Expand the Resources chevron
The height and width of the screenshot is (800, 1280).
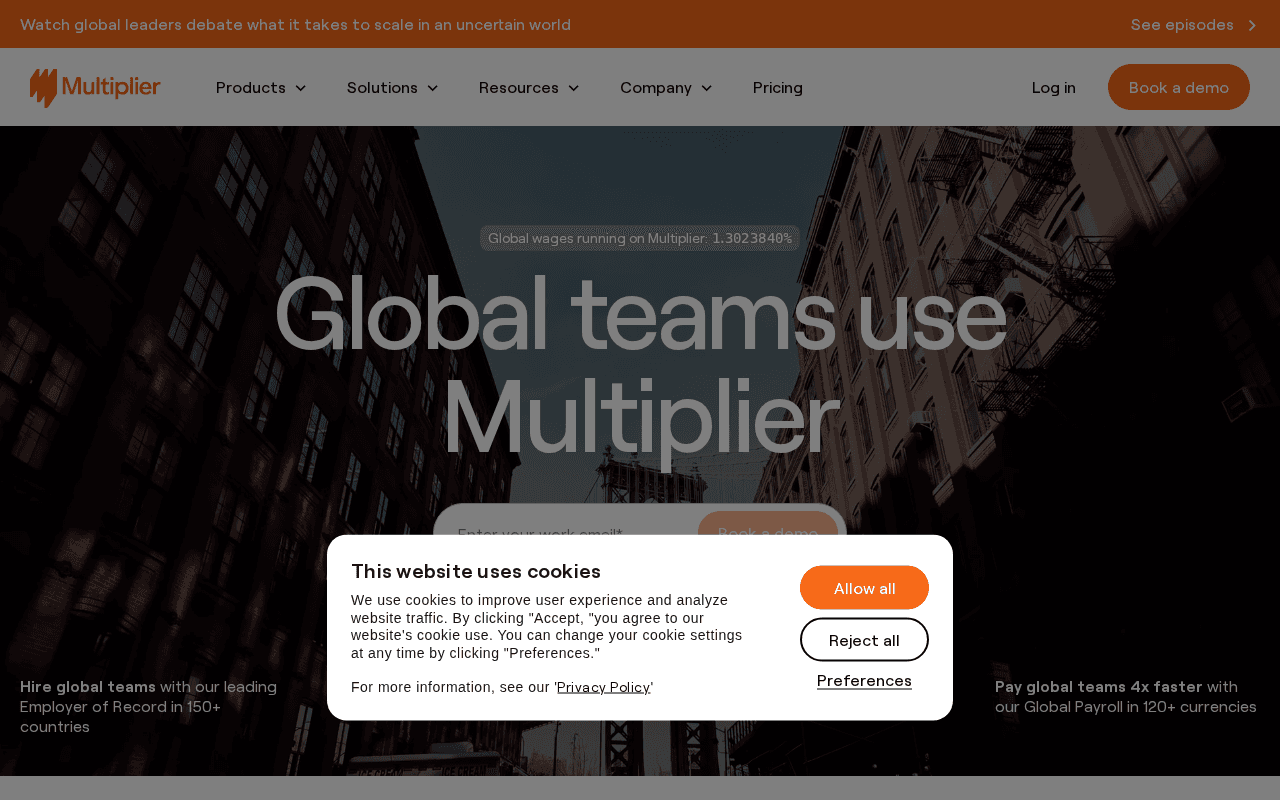(573, 88)
